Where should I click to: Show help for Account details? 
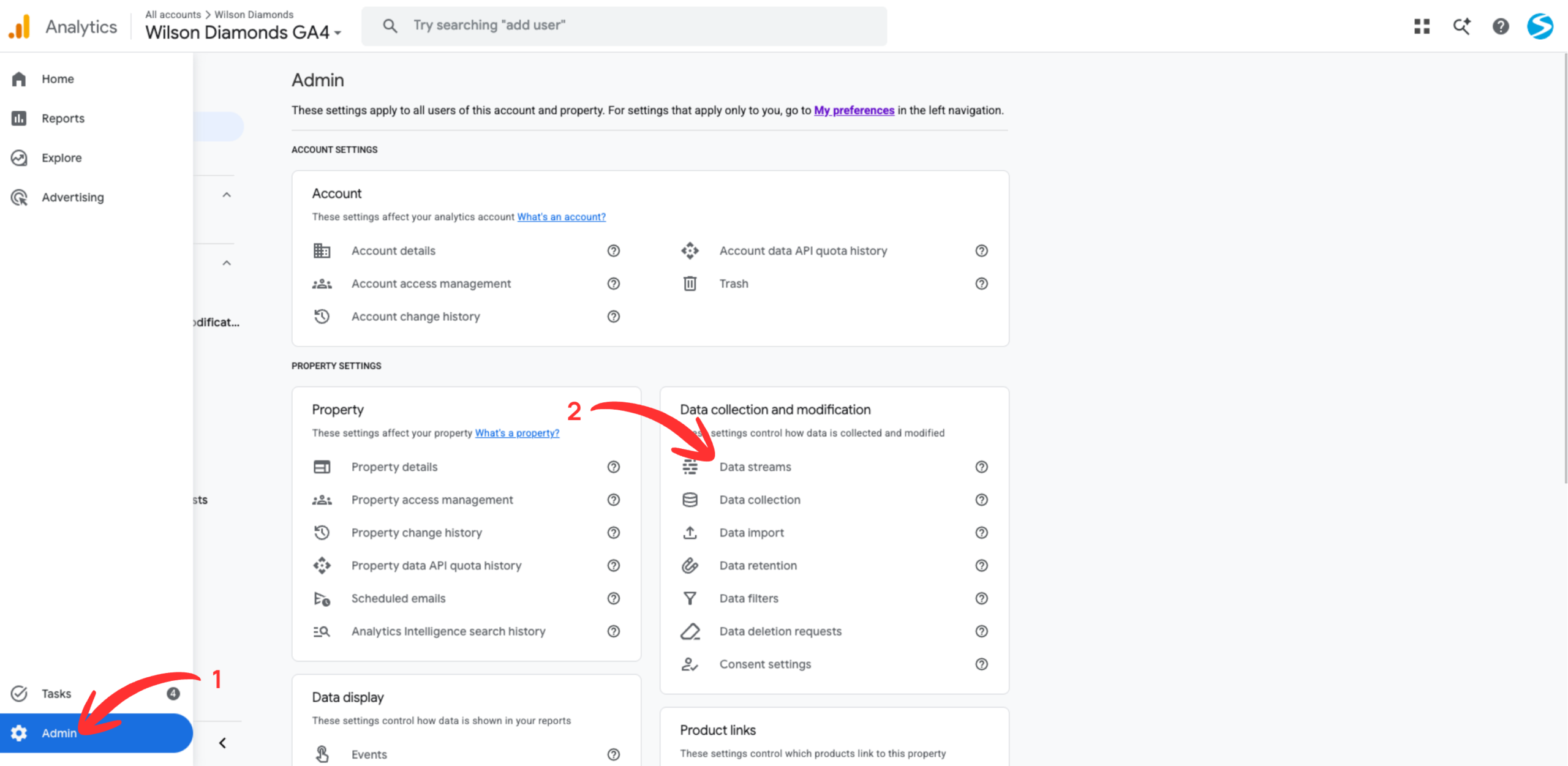point(613,250)
